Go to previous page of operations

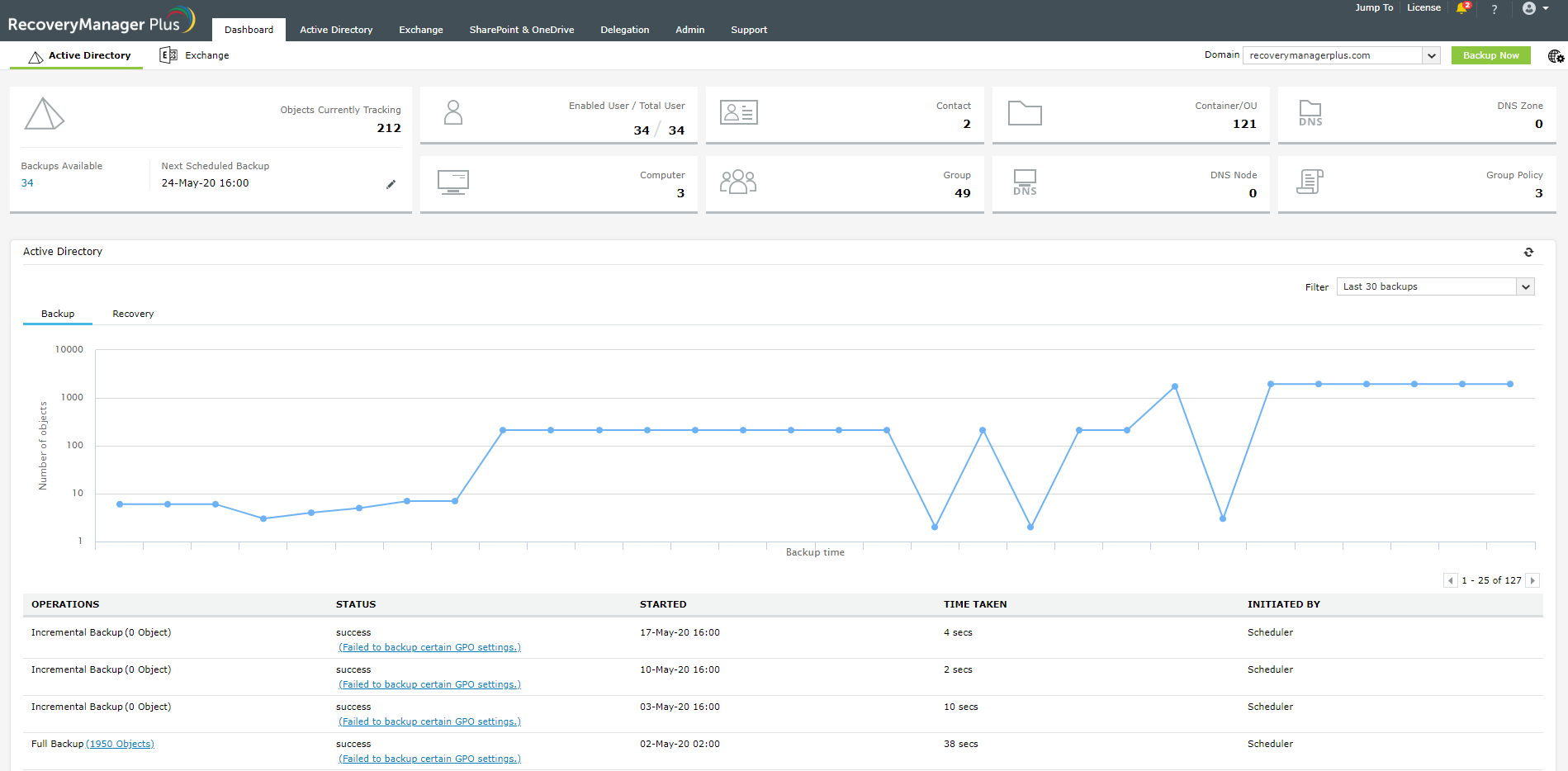coord(1450,580)
